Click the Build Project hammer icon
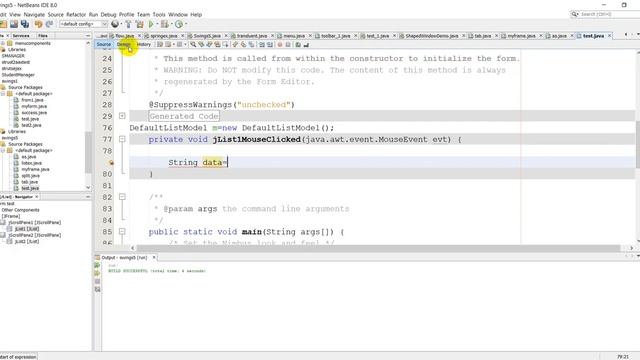This screenshot has height=360, width=640. [x=128, y=24]
